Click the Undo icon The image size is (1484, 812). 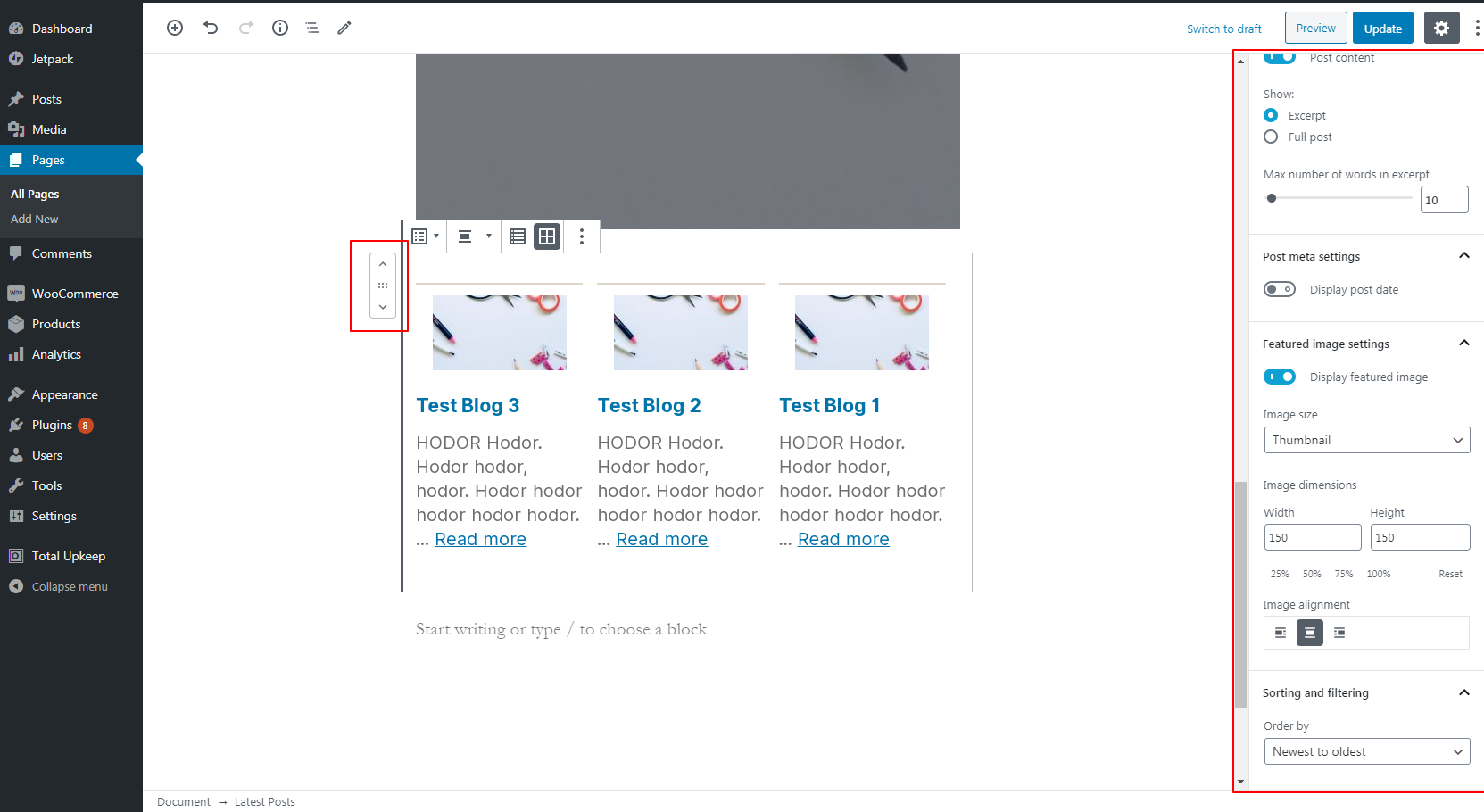coord(211,28)
